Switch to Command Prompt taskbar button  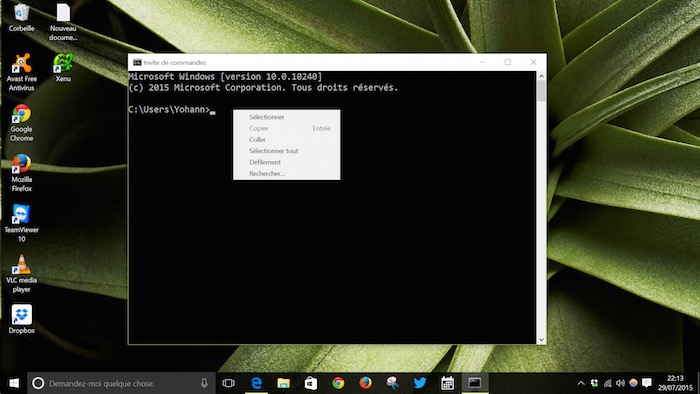tap(475, 383)
